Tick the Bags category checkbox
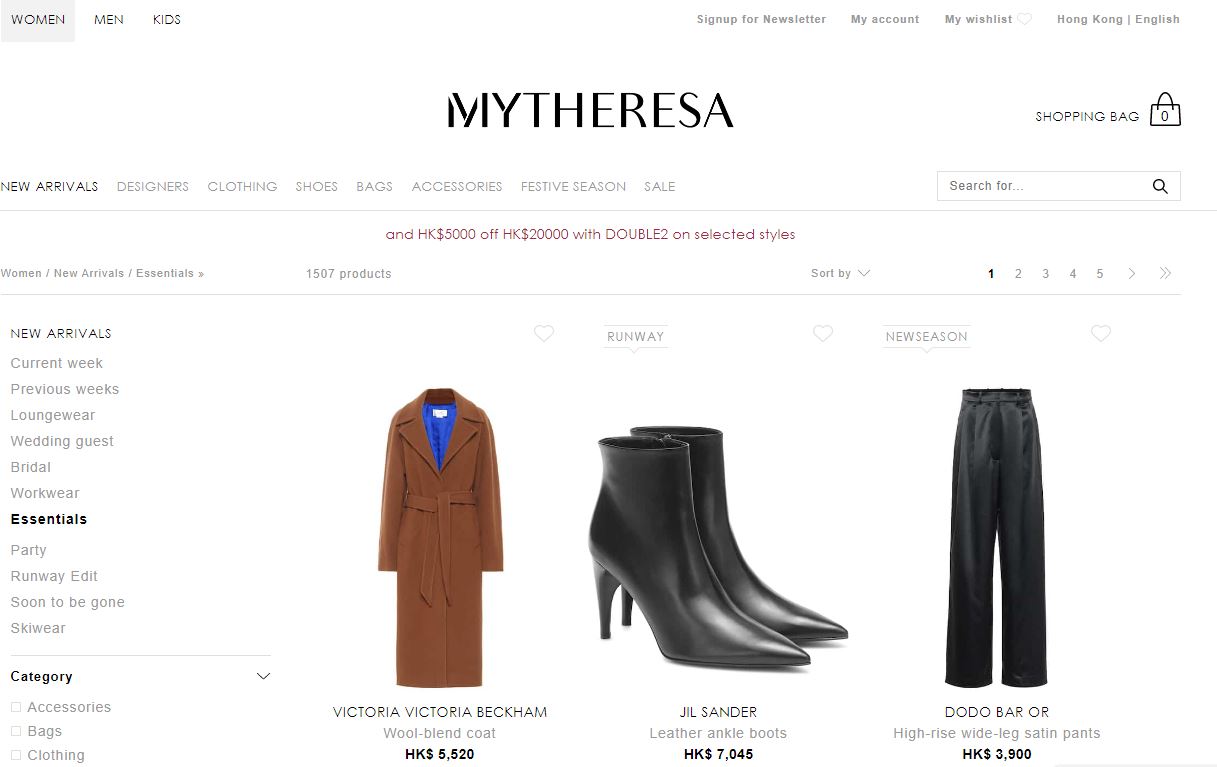 point(16,731)
